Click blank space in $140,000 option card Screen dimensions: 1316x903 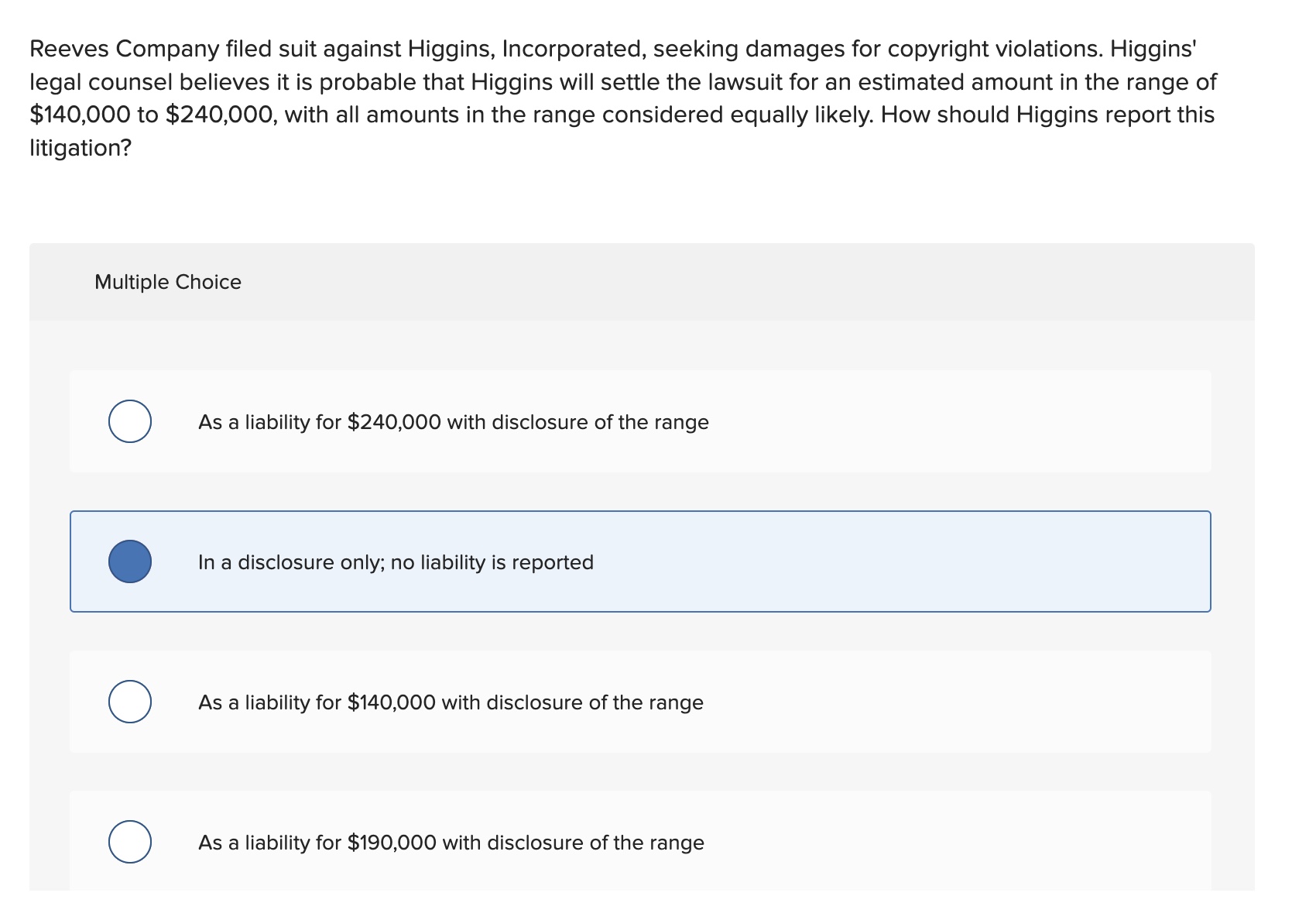[x=968, y=702]
